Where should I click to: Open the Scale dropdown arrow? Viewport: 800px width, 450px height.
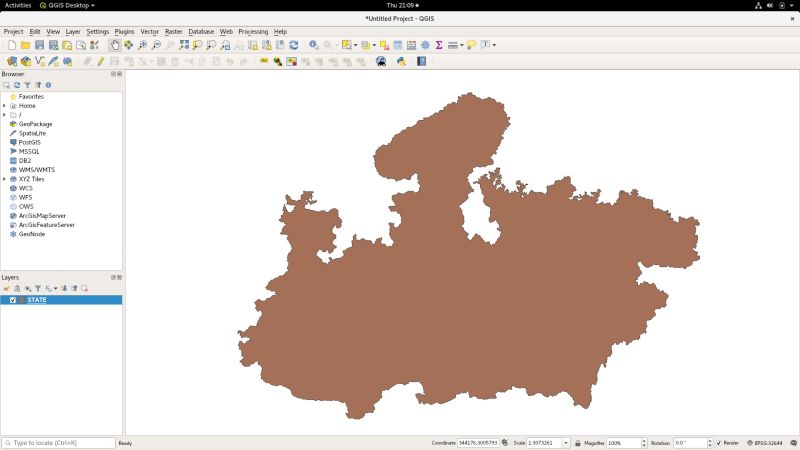pyautogui.click(x=565, y=443)
